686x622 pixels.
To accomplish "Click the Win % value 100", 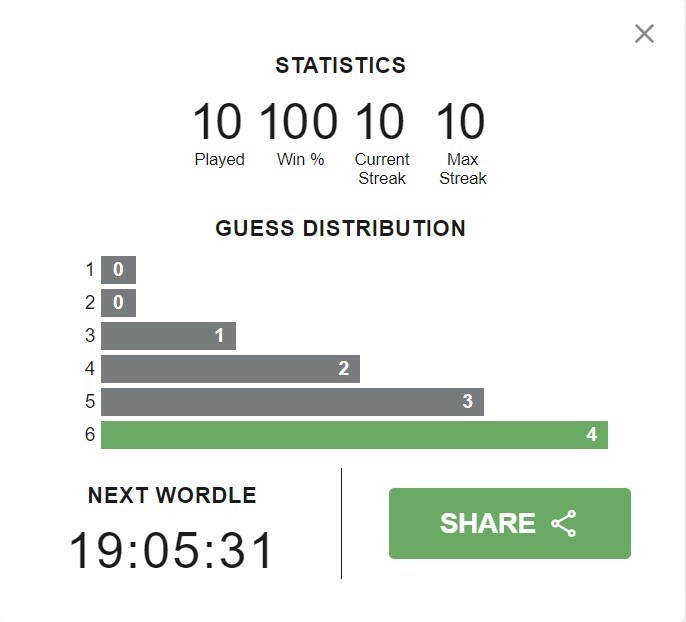I will [x=299, y=121].
